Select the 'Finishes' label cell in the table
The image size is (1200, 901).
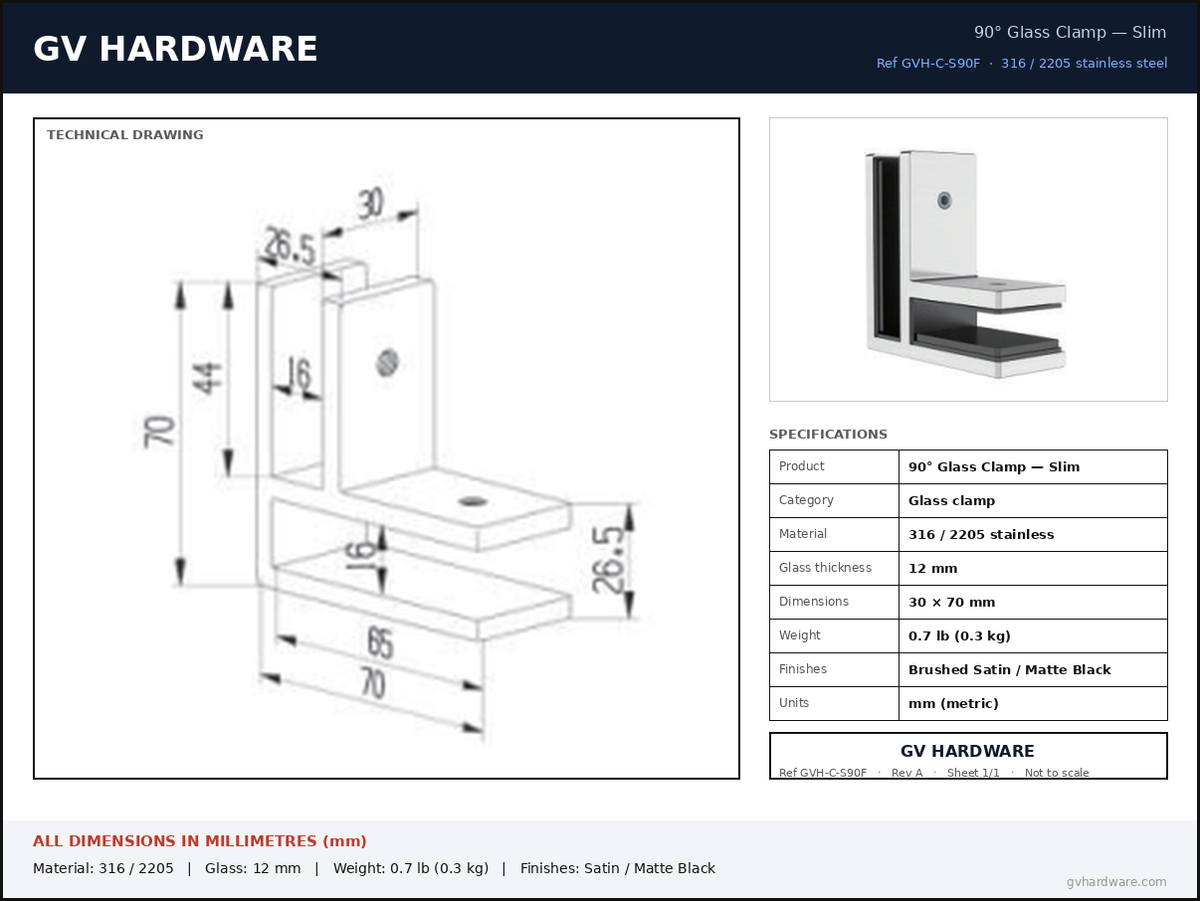click(x=834, y=670)
